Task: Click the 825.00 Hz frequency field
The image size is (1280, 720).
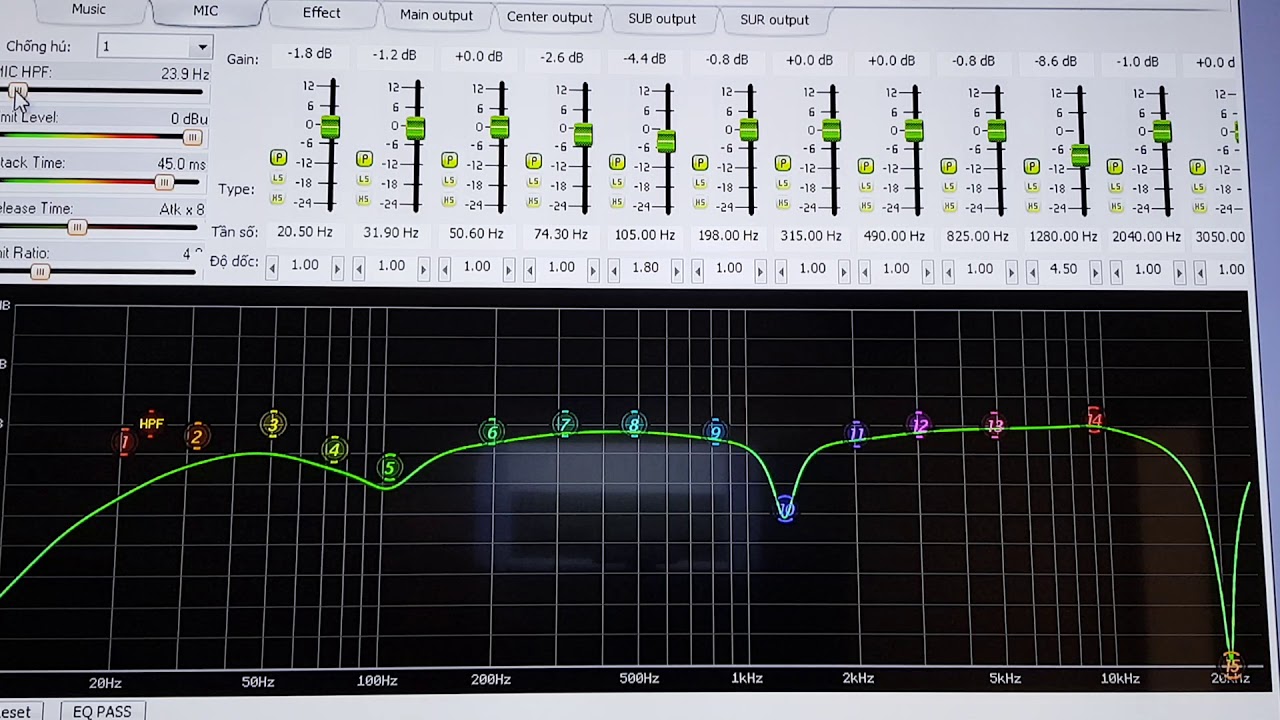Action: [976, 236]
